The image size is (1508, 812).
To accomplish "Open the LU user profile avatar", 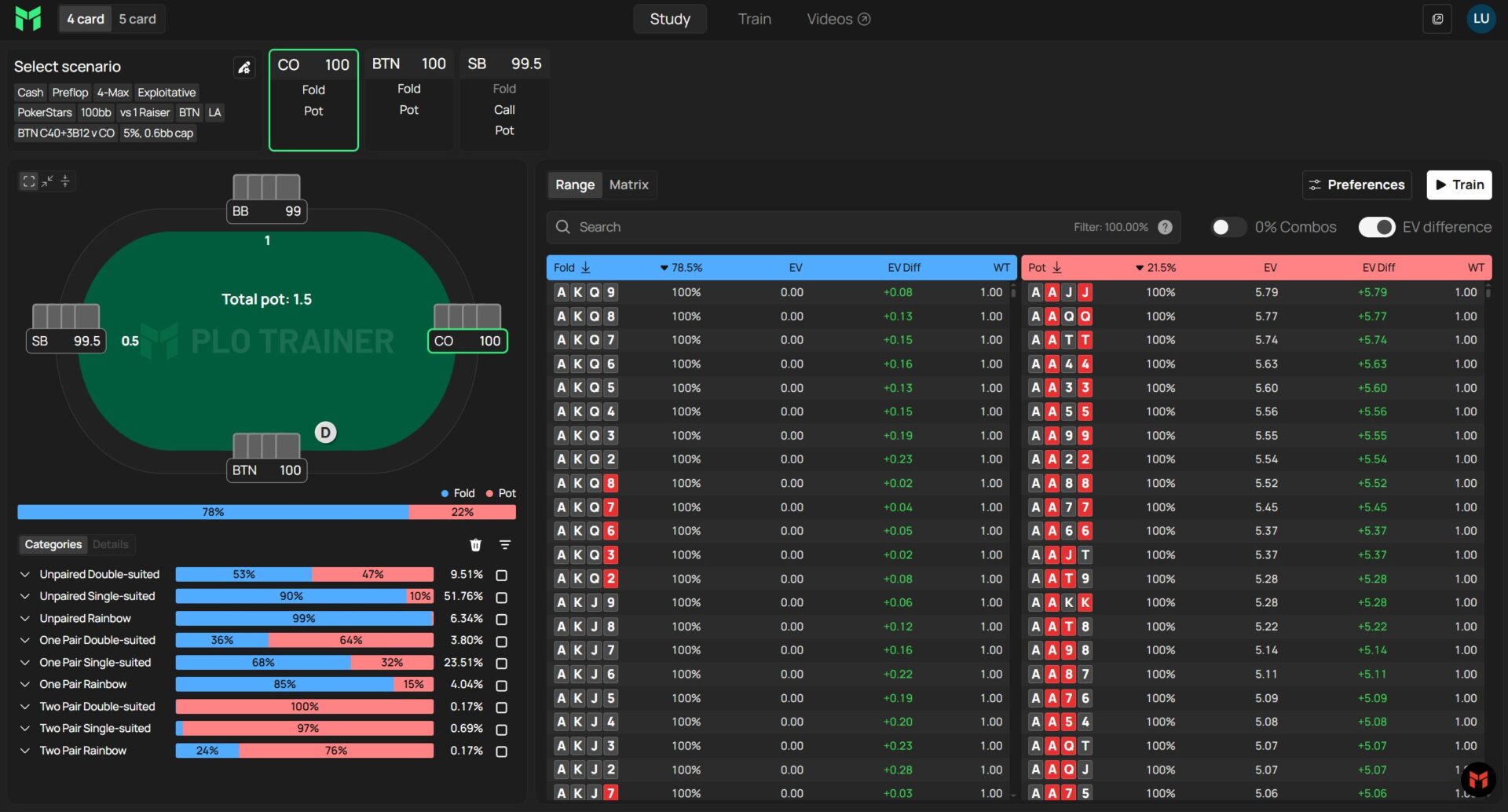I will click(1481, 19).
